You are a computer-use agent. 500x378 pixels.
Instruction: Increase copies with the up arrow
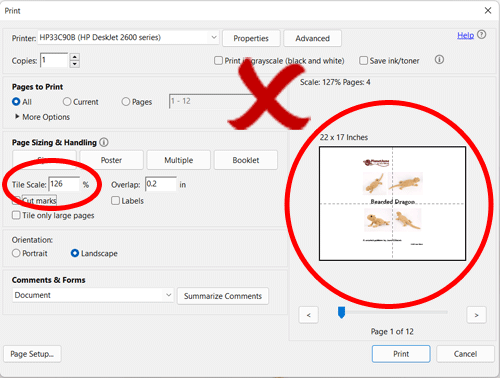(x=75, y=57)
